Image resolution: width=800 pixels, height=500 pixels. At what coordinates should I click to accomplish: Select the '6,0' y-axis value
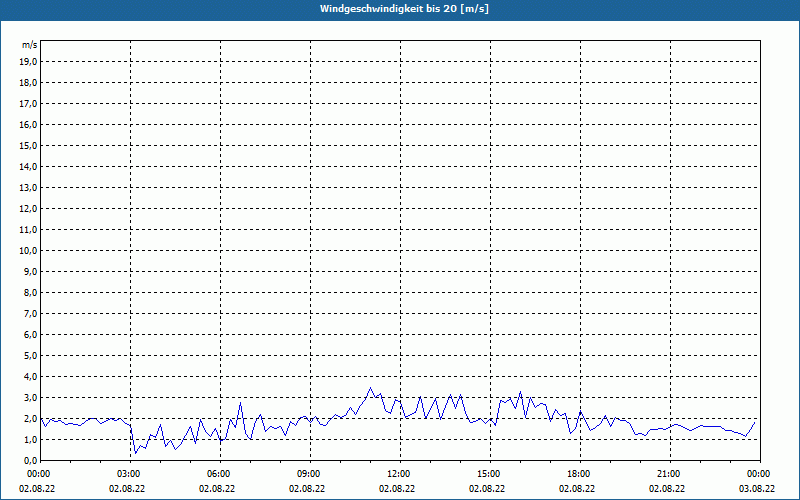[x=30, y=335]
